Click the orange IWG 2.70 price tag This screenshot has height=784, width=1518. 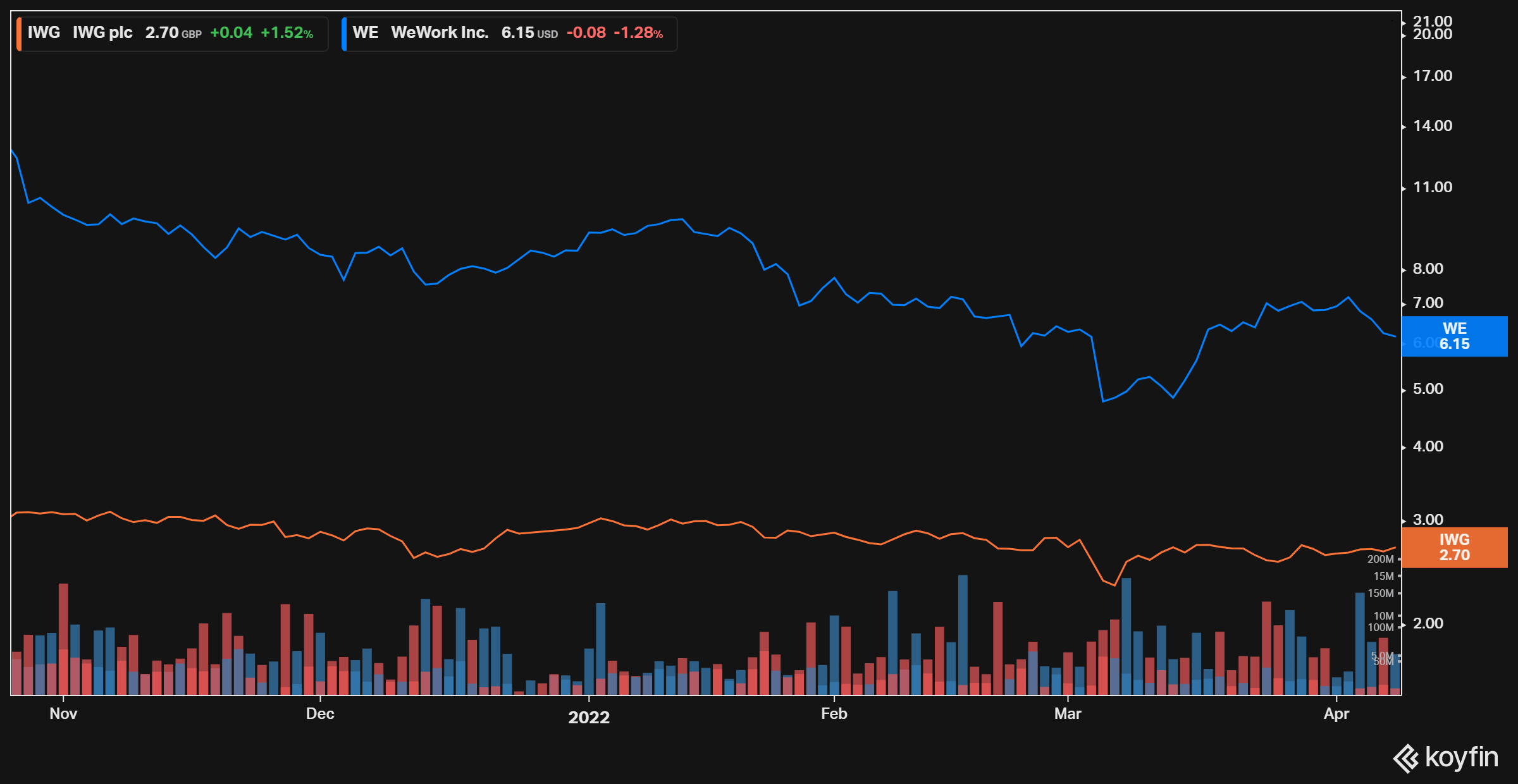pos(1454,548)
